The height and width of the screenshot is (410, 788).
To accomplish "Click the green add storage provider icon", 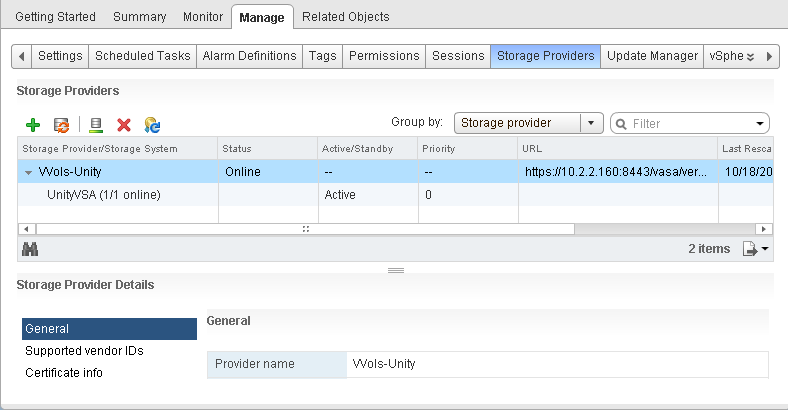I will pyautogui.click(x=33, y=124).
